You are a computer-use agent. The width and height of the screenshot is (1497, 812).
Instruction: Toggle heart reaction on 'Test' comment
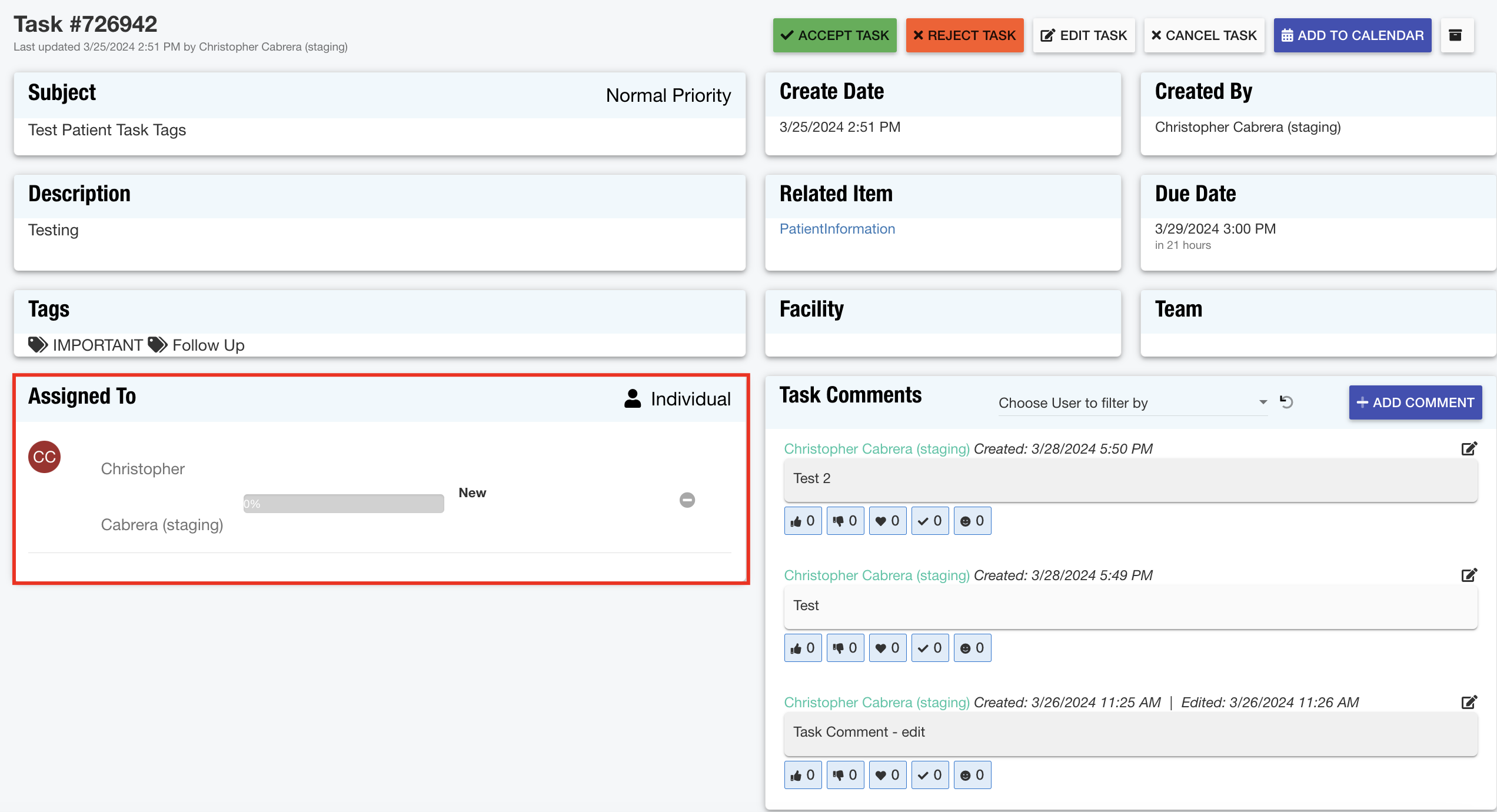pos(887,648)
